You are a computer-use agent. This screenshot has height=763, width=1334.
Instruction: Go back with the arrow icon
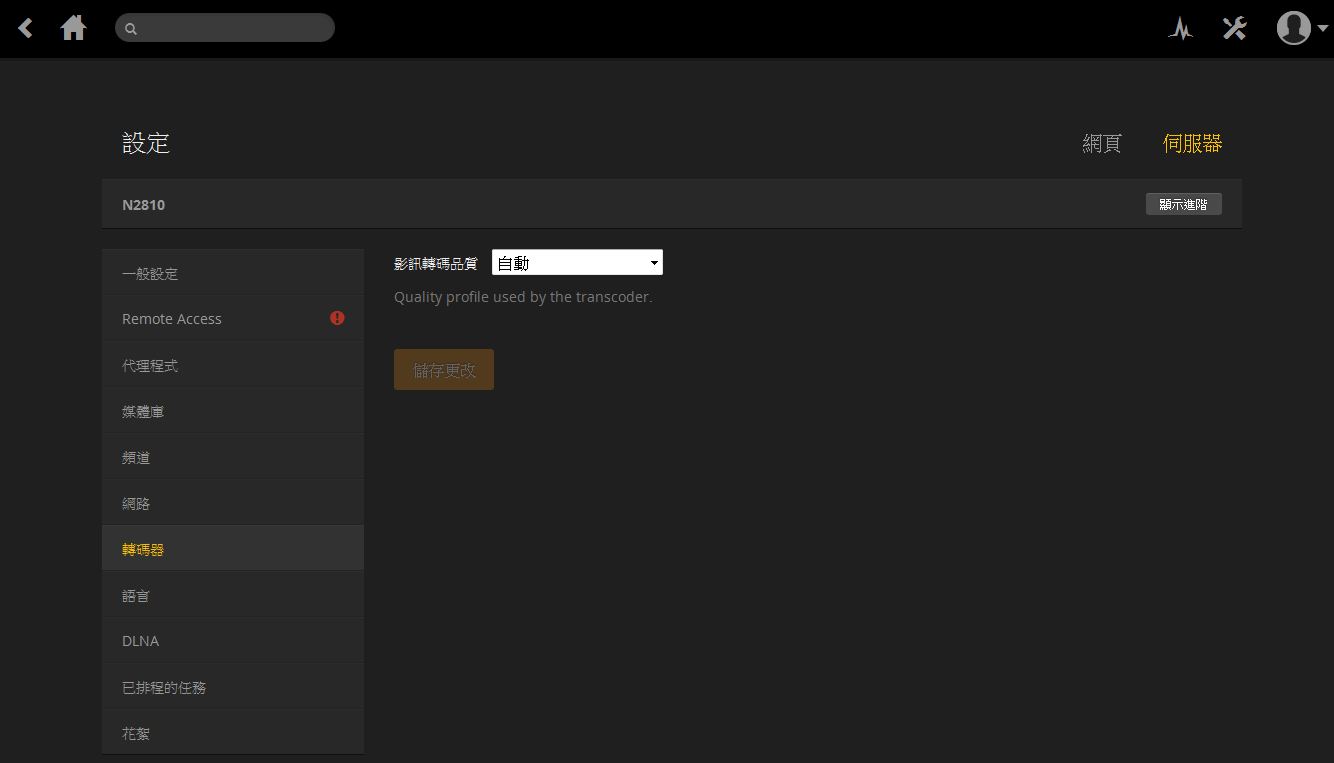coord(26,28)
